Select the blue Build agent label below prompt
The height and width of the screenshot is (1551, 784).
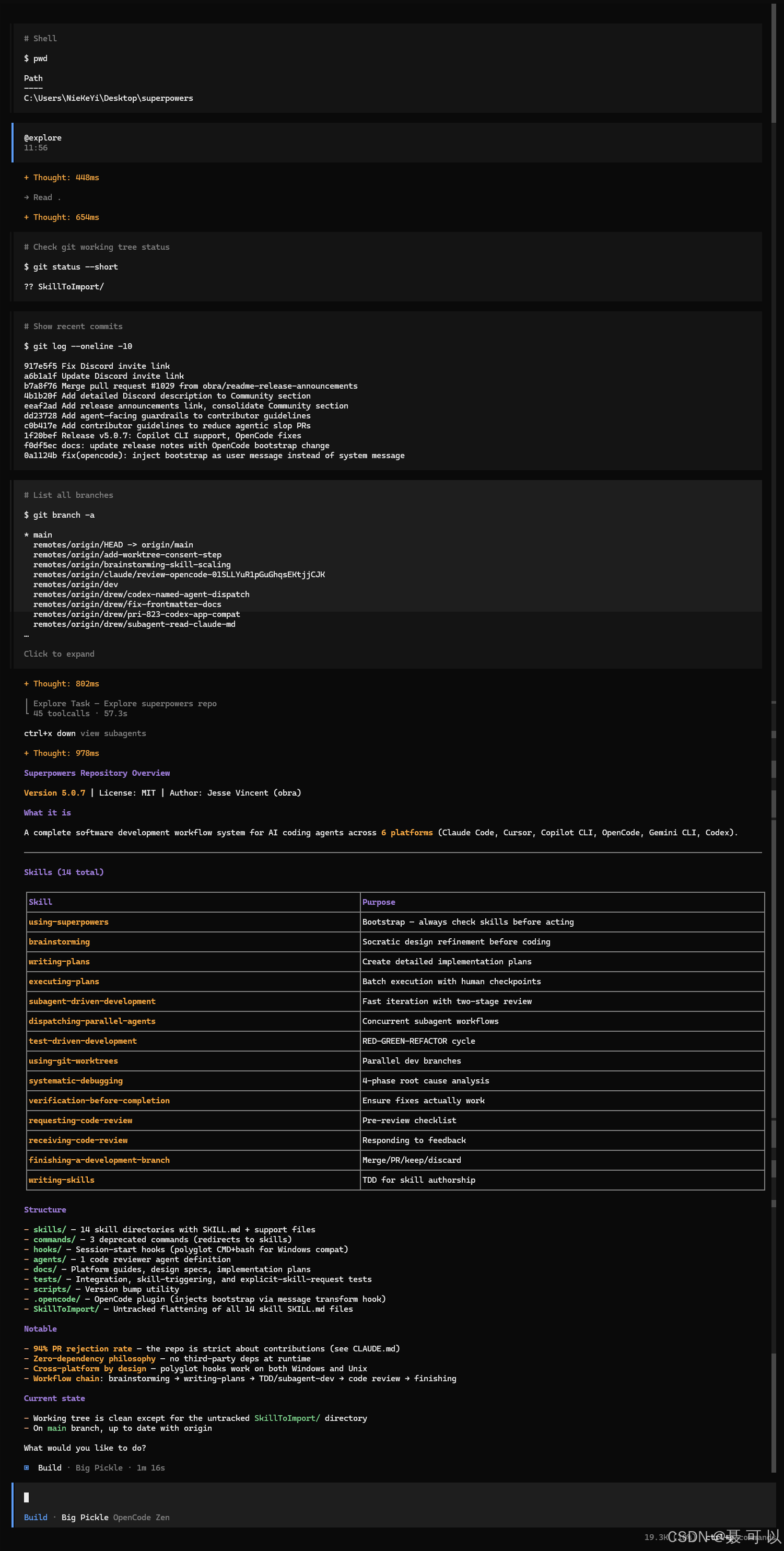click(36, 1517)
